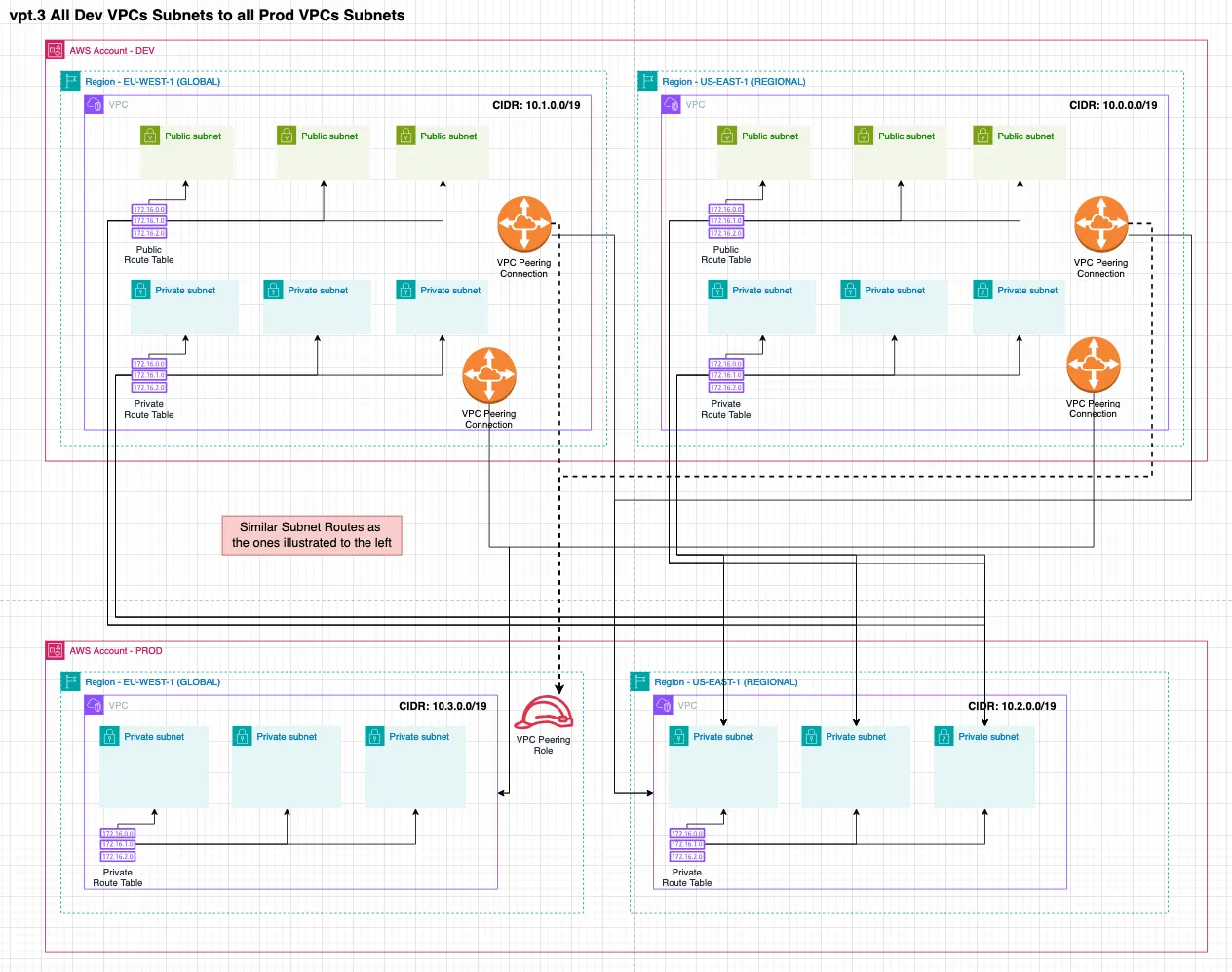
Task: Click the pink "Similar Subnet Routes" note box
Action: coord(312,535)
